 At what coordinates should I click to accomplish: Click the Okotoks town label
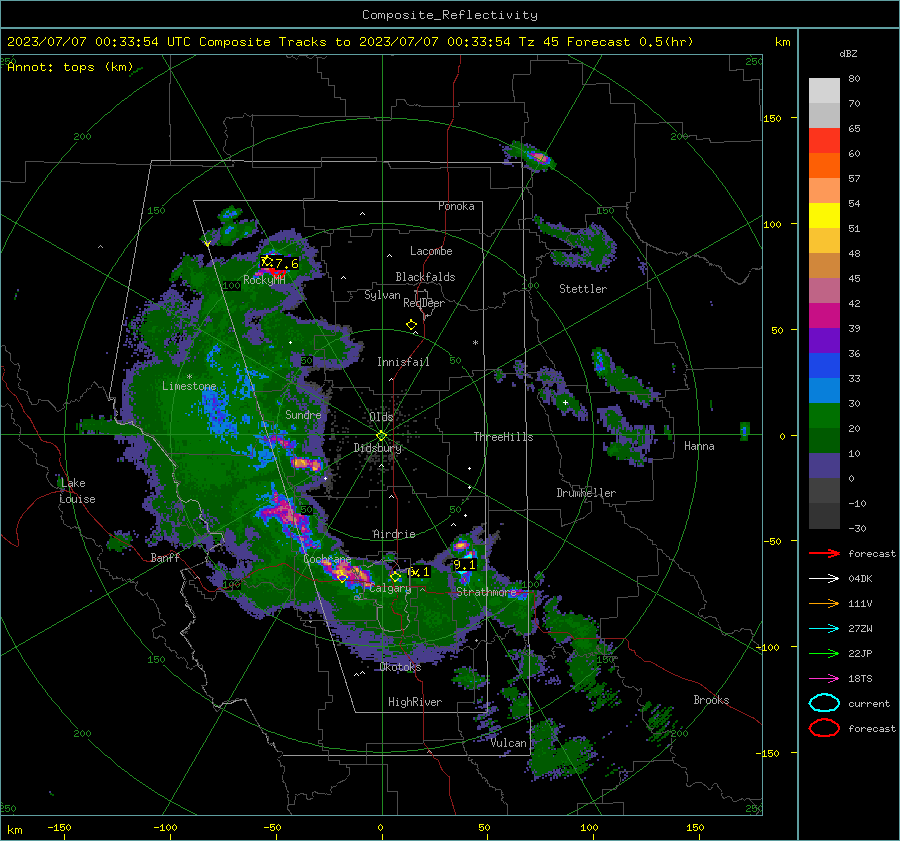pos(400,667)
